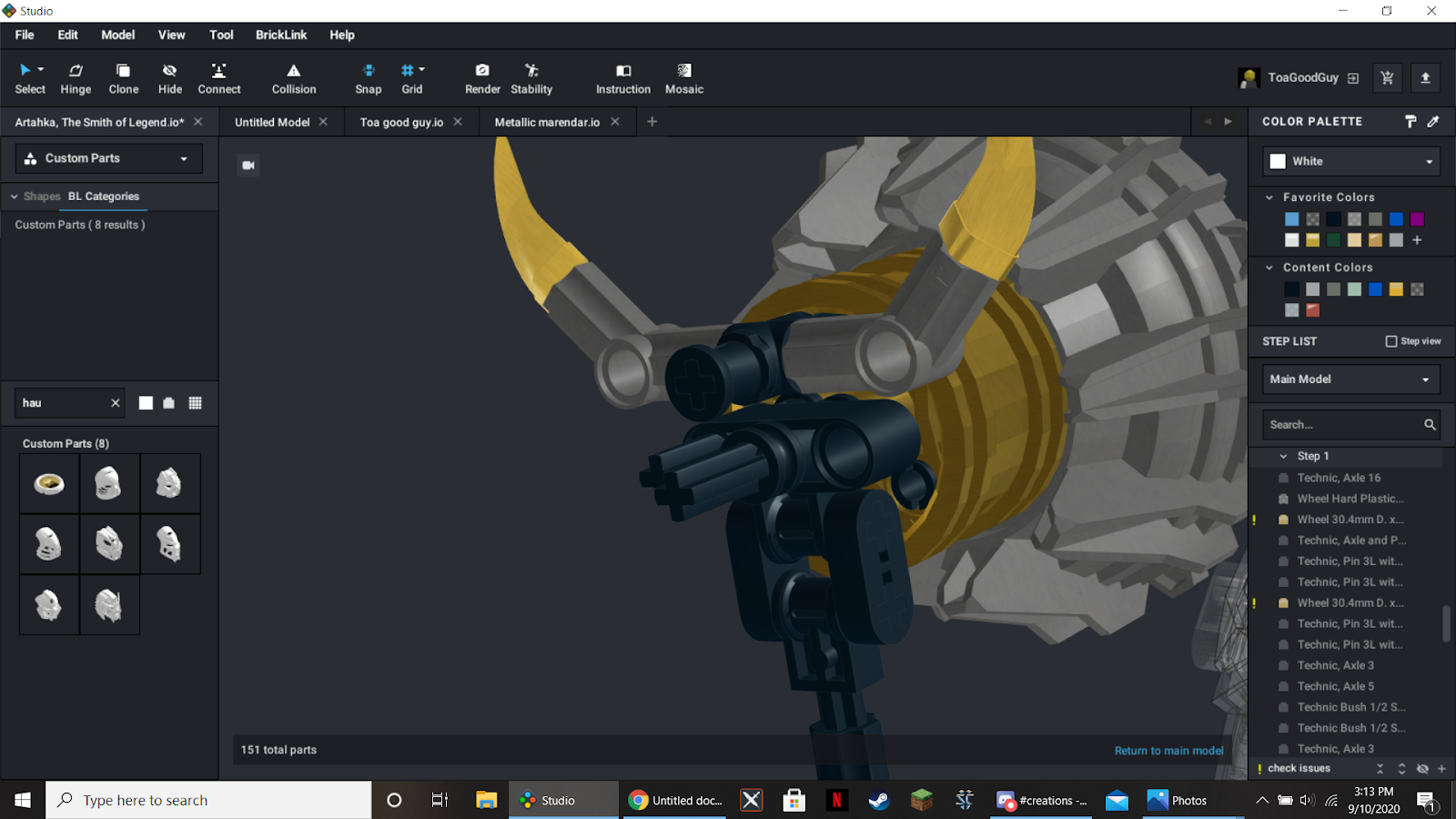Open Steam from the Windows taskbar
Screen dimensions: 1456x819
(879, 800)
